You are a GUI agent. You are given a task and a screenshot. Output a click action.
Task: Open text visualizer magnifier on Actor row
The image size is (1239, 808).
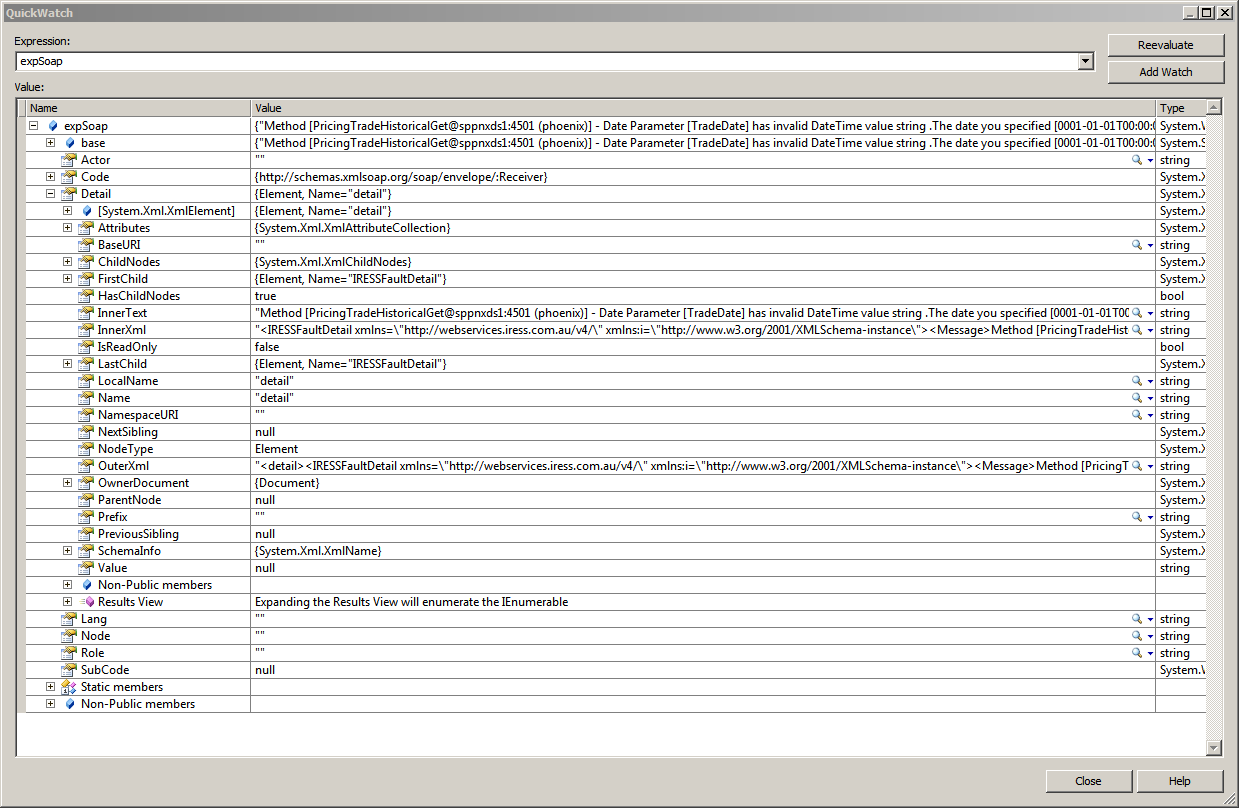[1136, 160]
